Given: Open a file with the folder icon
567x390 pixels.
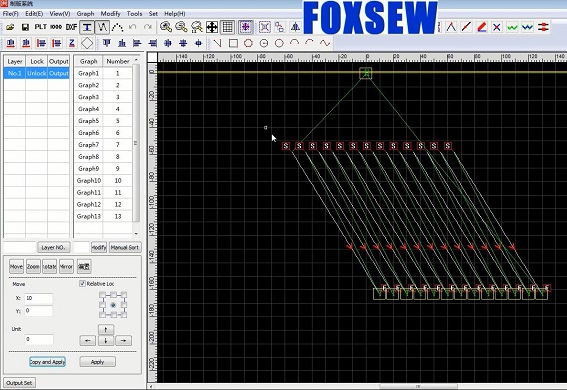Looking at the screenshot, I should pyautogui.click(x=10, y=27).
